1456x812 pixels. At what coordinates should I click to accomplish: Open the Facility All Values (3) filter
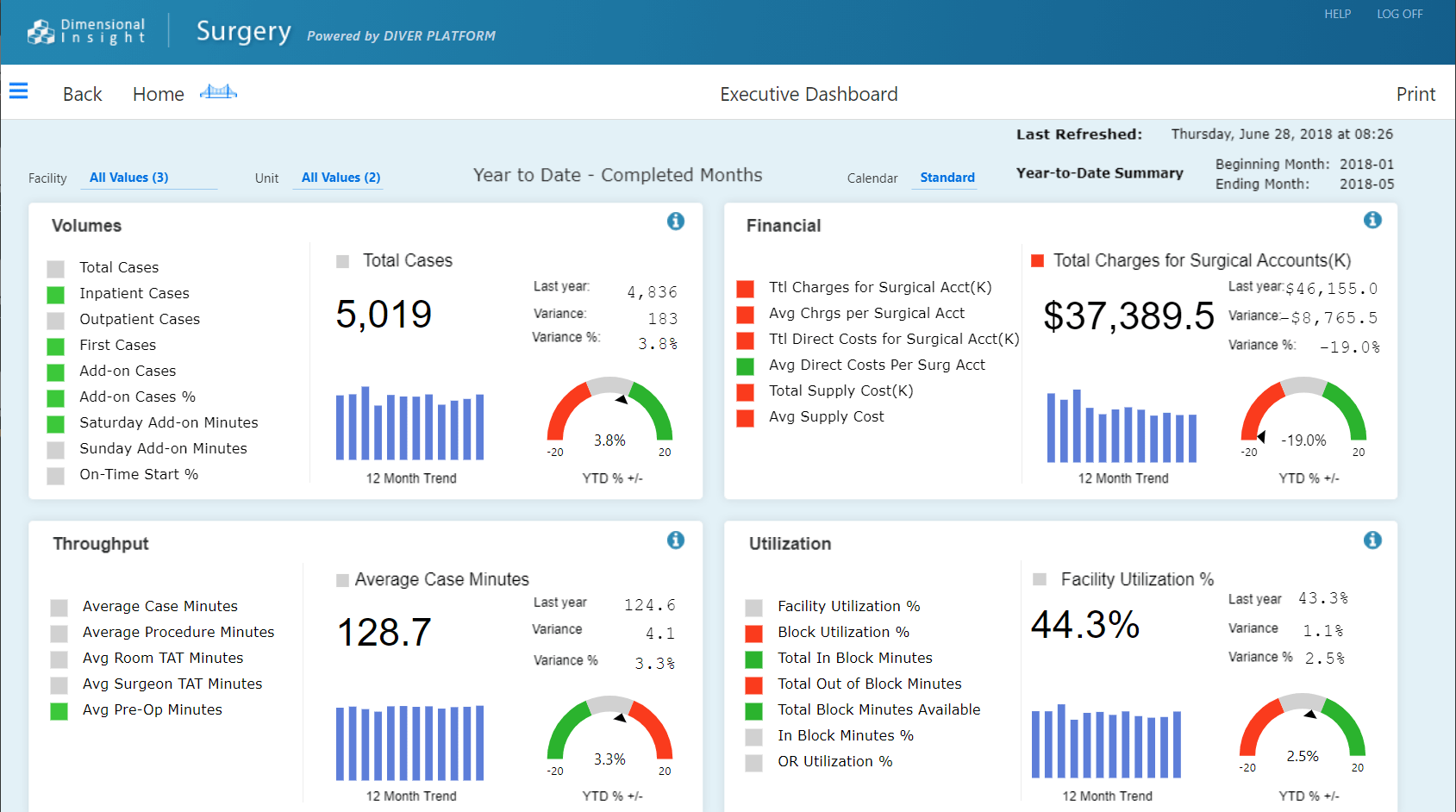pos(129,178)
